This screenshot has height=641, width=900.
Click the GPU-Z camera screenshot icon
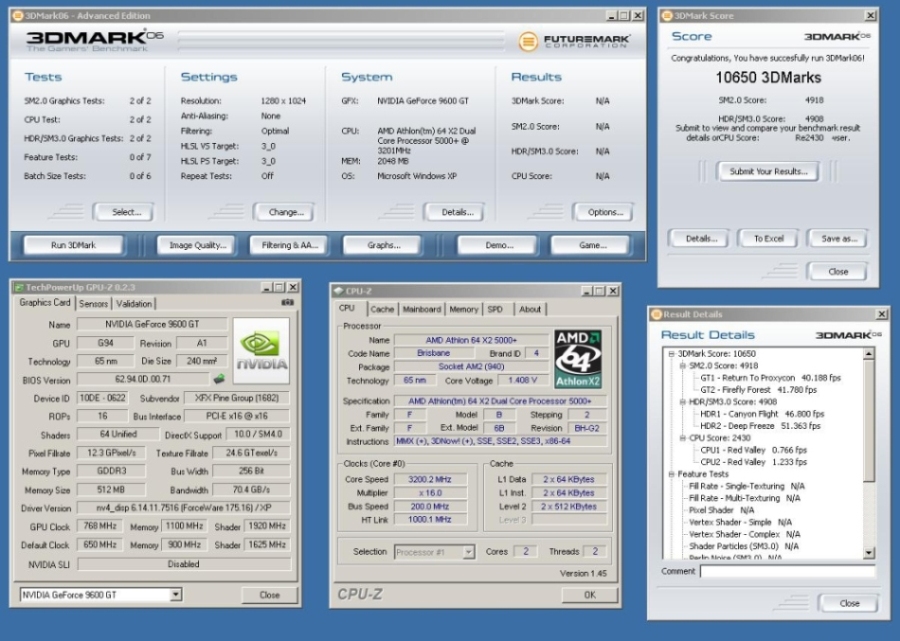coord(288,302)
